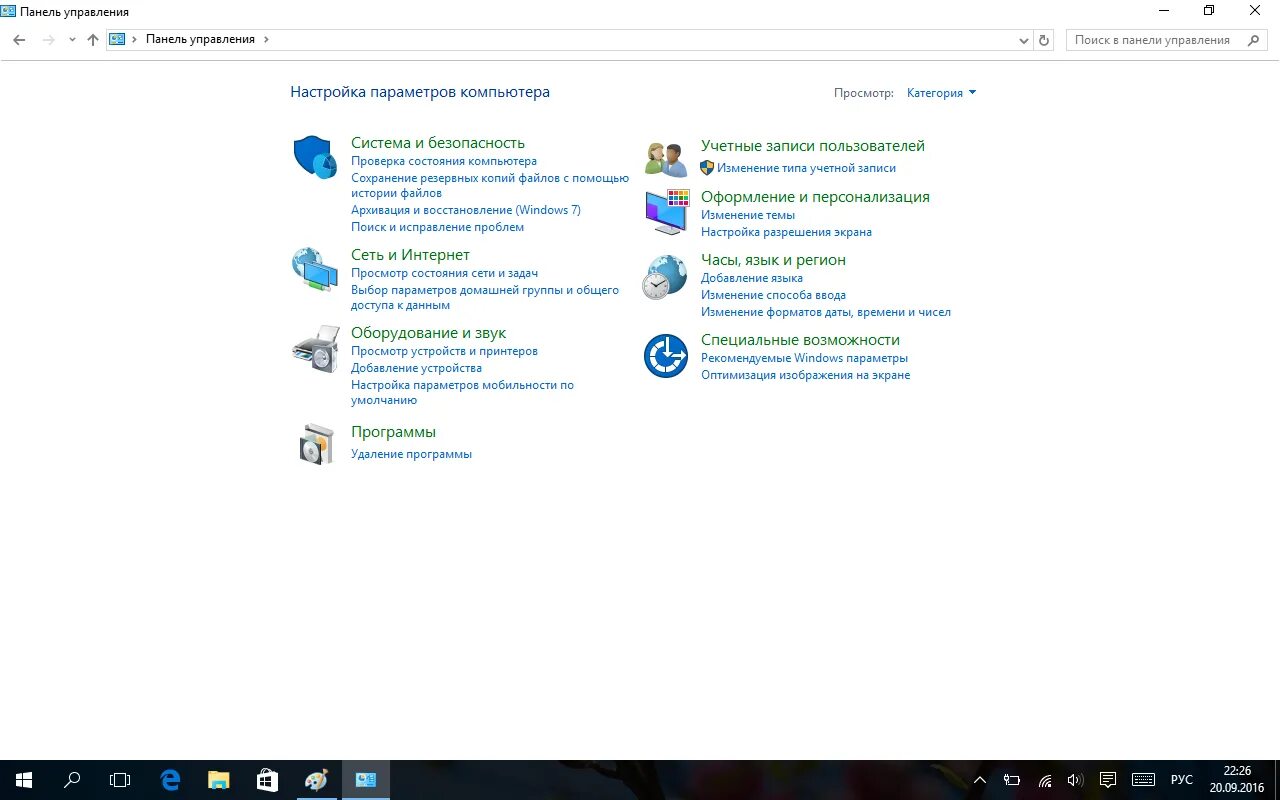Open the Network and Internet globe icon
Screen dimensions: 1280x800
tap(315, 270)
